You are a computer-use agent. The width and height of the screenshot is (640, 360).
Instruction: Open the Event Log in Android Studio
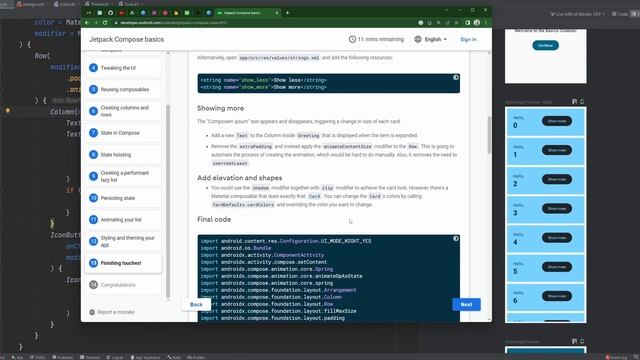(616, 357)
